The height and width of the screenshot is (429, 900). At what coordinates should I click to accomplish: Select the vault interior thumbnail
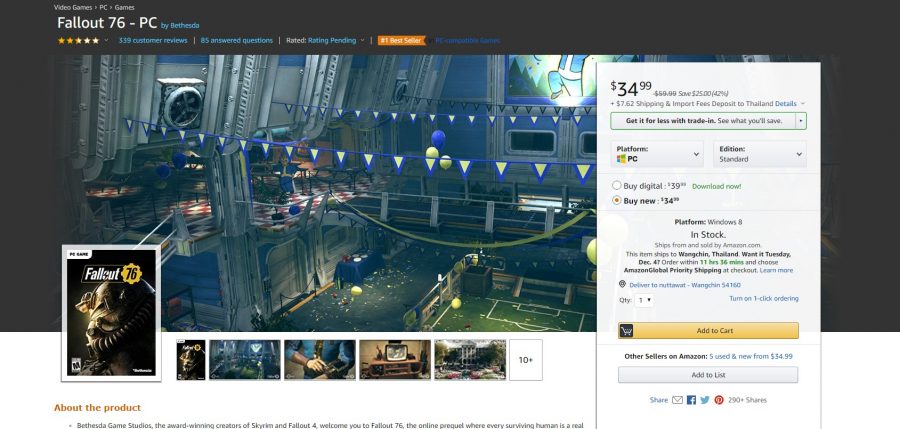245,360
